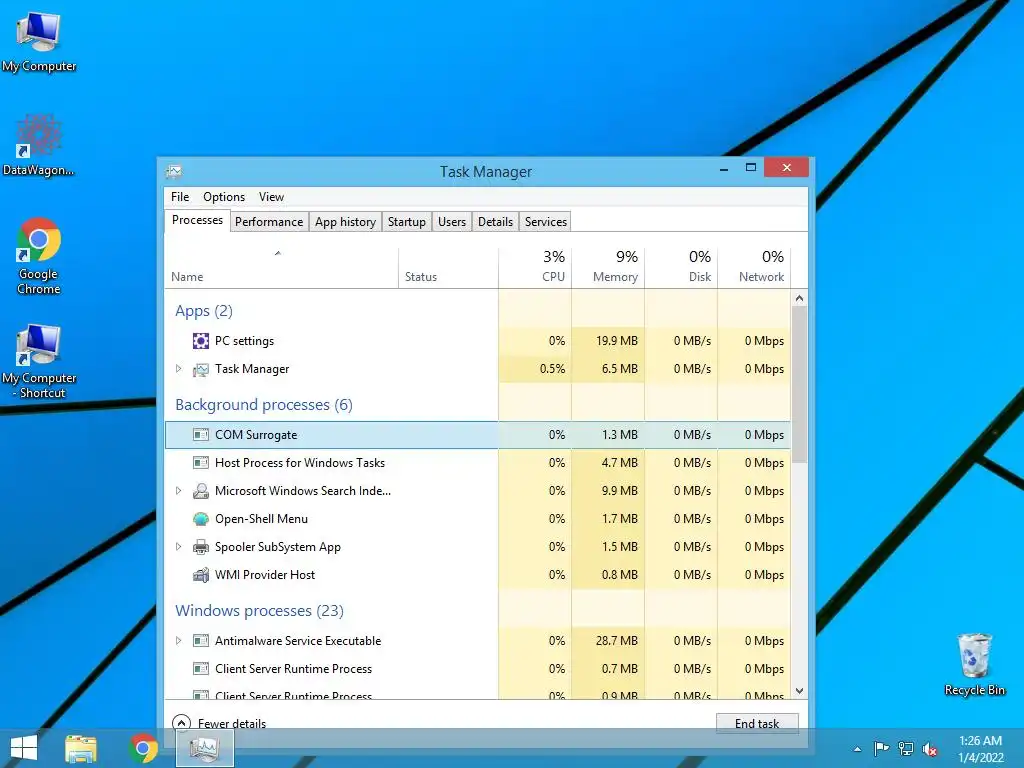This screenshot has height=768, width=1024.
Task: Switch to the Services tab
Action: (546, 221)
